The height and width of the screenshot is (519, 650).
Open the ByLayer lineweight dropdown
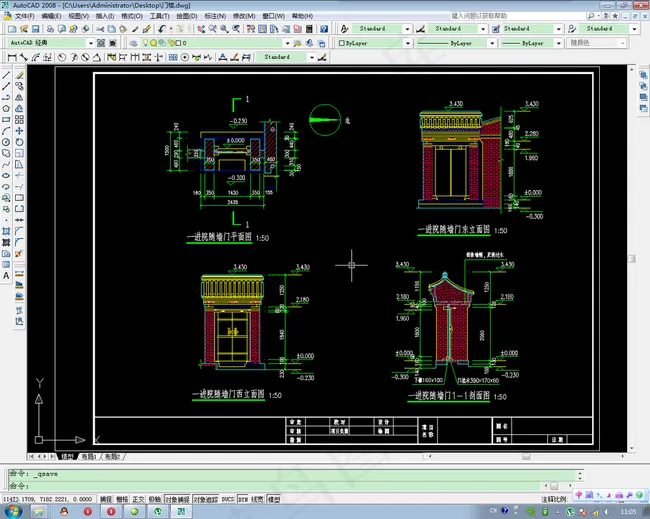(x=559, y=43)
